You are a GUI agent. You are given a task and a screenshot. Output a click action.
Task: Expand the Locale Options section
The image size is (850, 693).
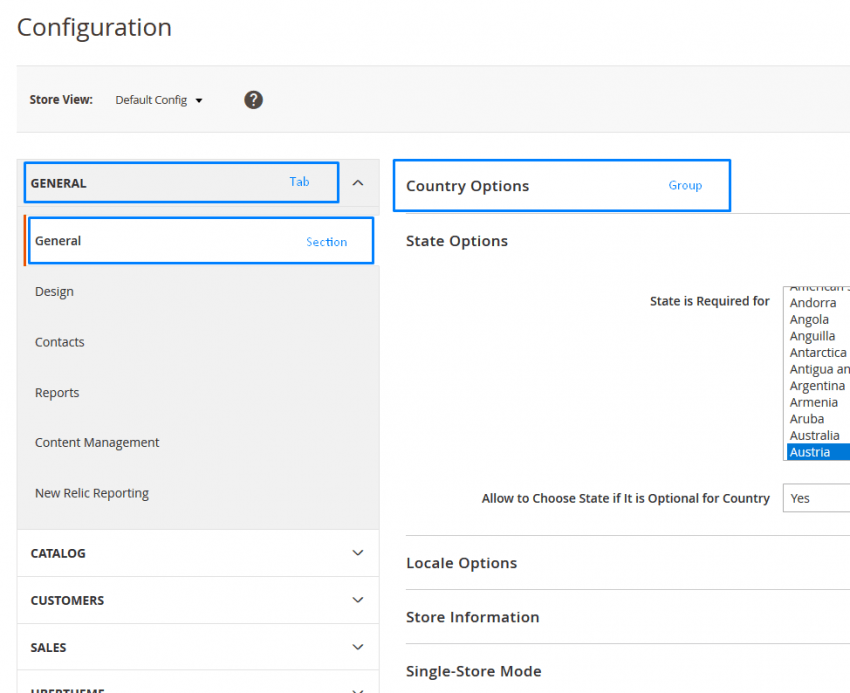tap(461, 563)
